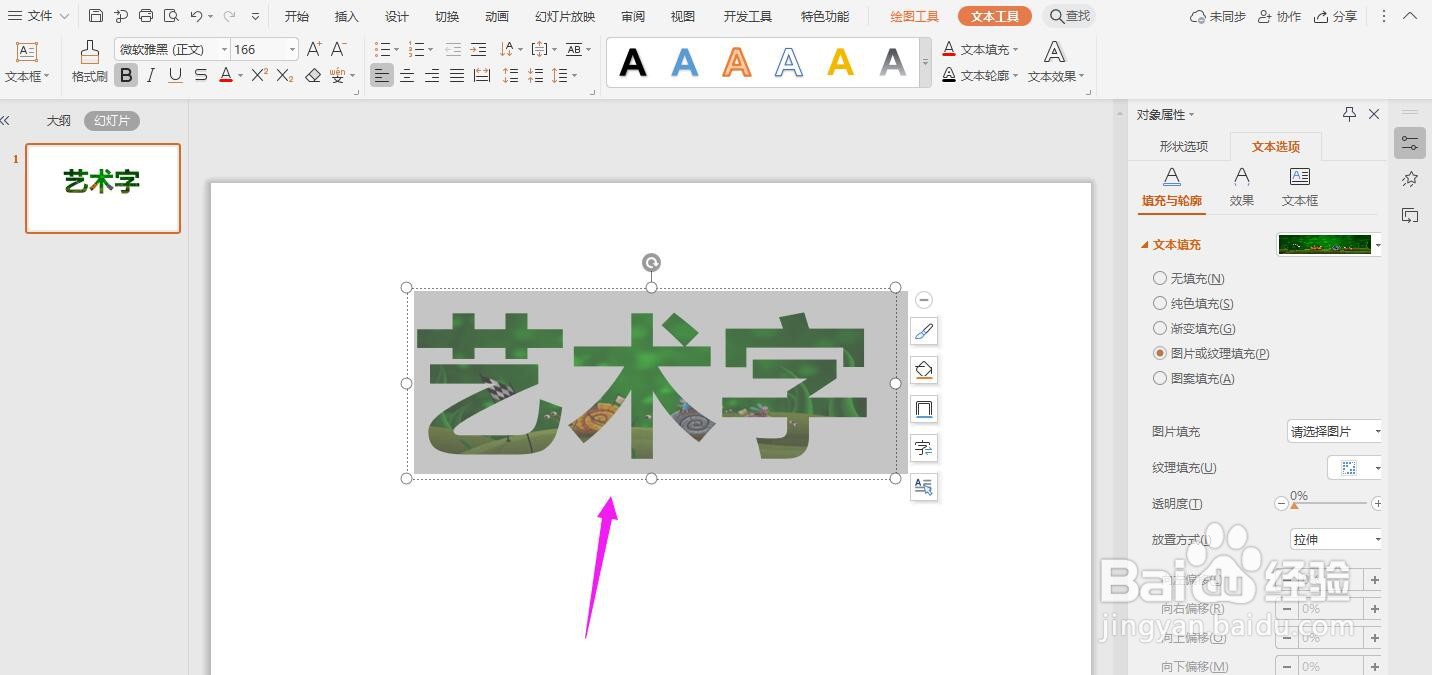The height and width of the screenshot is (675, 1432).
Task: Select the yellow WordArt style preset
Action: [841, 63]
